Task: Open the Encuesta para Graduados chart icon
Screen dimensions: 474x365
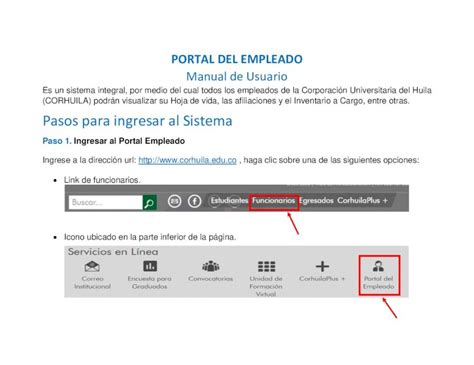Action: tap(150, 266)
